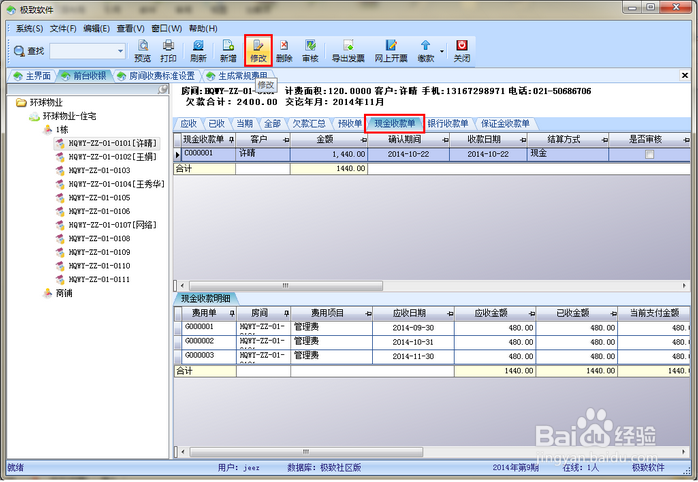
Task: Delete the record using 删除 icon
Action: point(284,51)
